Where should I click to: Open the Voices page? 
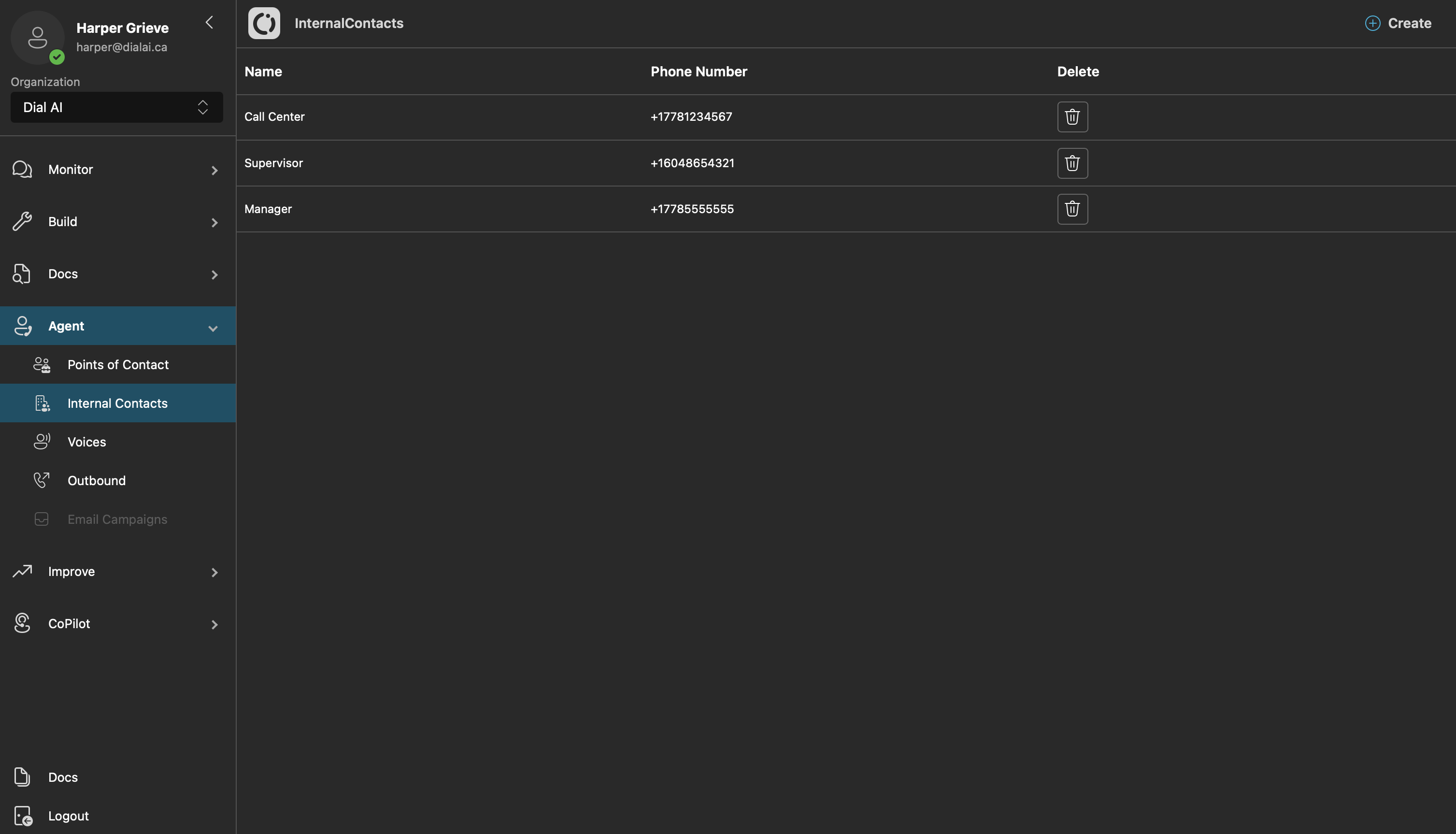(x=86, y=442)
